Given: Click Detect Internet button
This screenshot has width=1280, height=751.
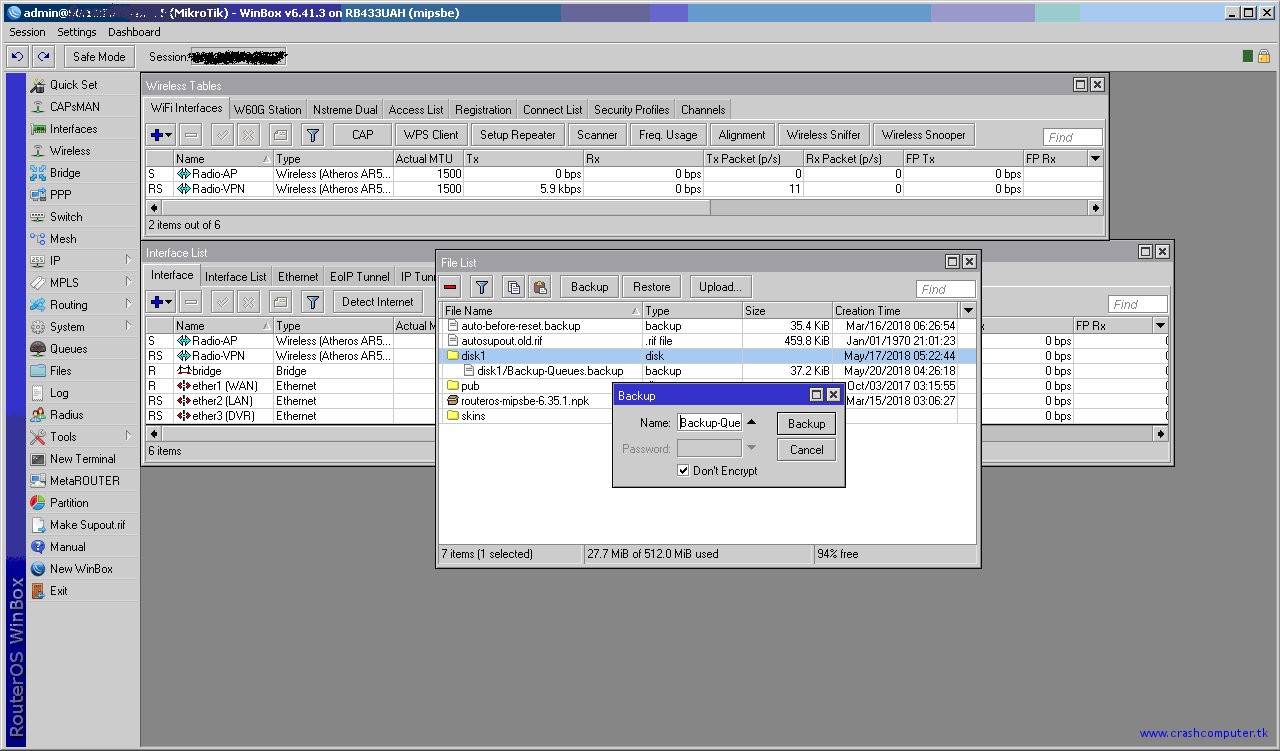Looking at the screenshot, I should (x=377, y=302).
